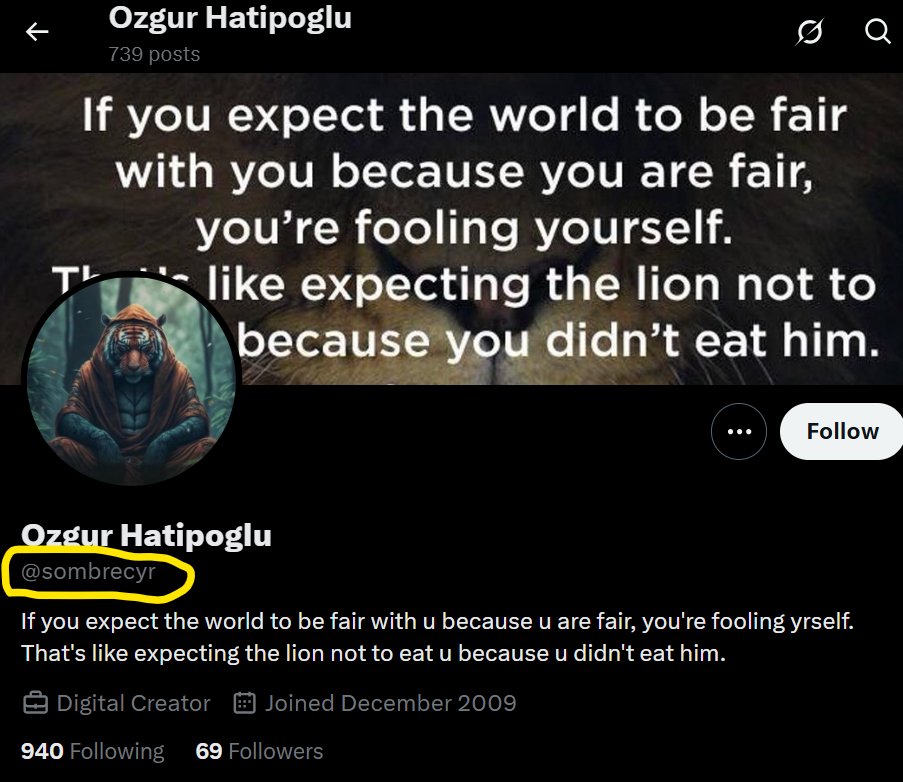
Task: View the hooded tiger profile picture
Action: point(131,380)
